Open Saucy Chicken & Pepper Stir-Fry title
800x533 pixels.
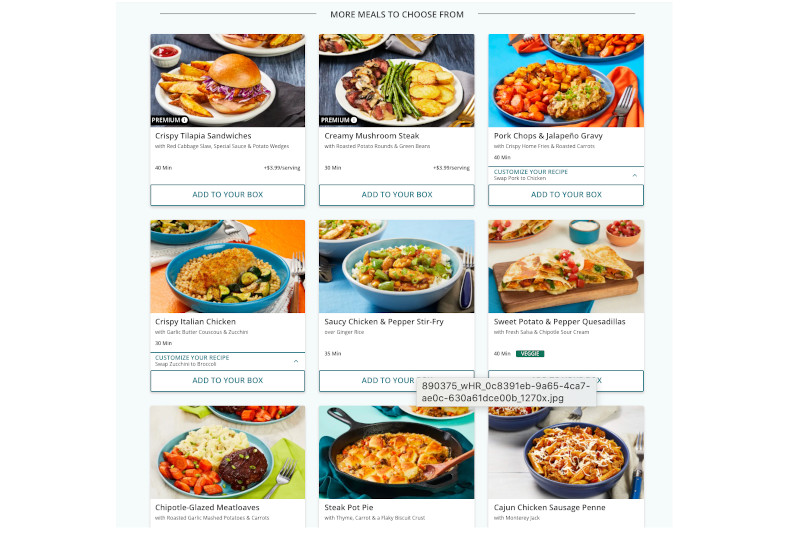[384, 322]
